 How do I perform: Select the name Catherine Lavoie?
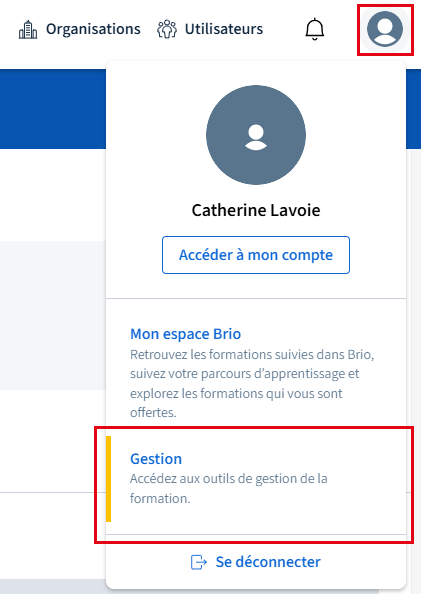click(256, 210)
